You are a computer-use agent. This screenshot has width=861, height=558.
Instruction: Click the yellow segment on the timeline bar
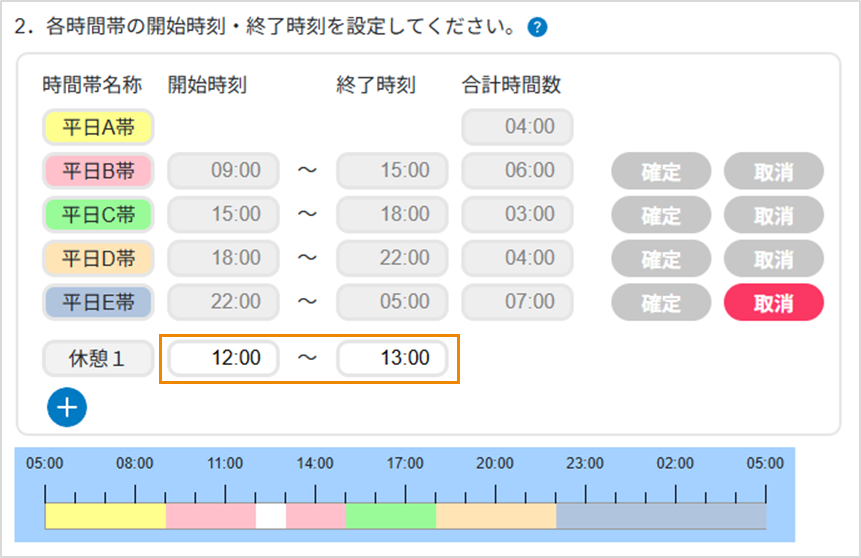[105, 516]
